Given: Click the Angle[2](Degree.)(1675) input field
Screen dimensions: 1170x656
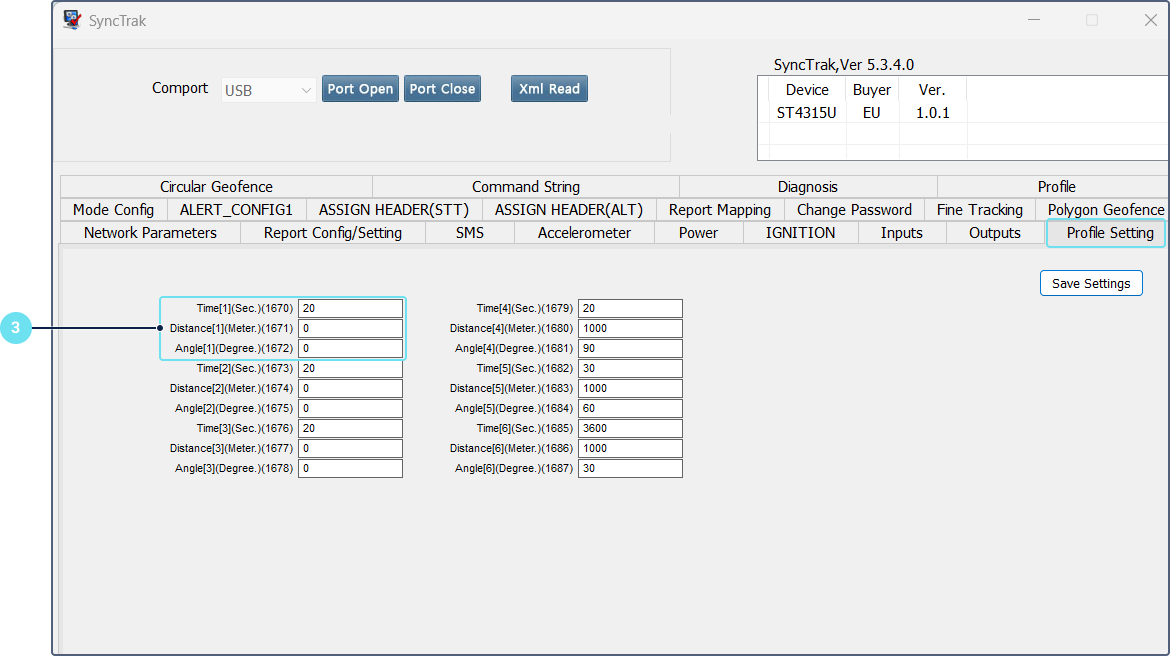Looking at the screenshot, I should (350, 409).
